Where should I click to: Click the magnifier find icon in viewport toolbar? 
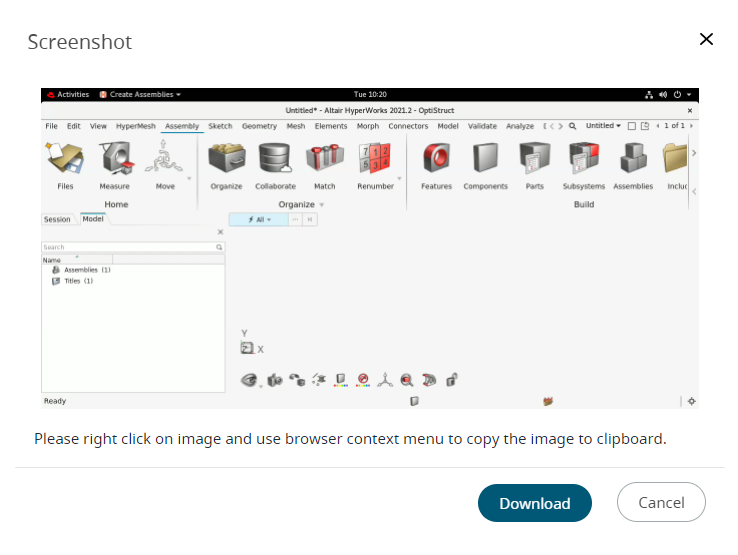pyautogui.click(x=407, y=380)
